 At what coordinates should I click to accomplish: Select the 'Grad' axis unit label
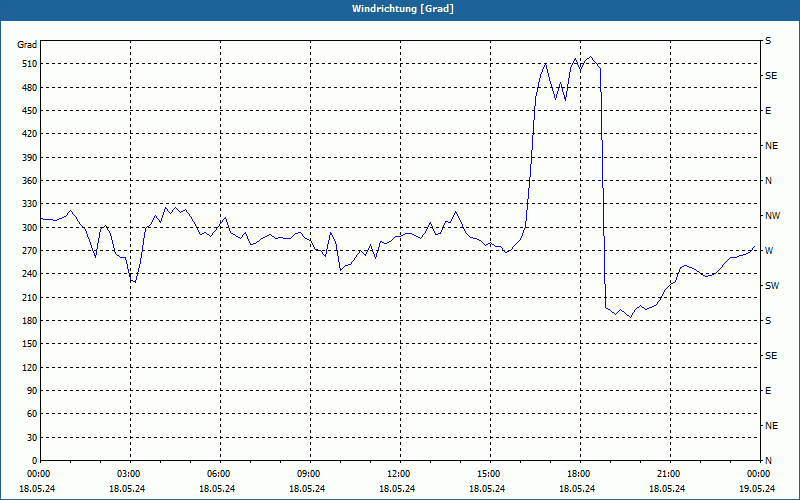[x=27, y=45]
